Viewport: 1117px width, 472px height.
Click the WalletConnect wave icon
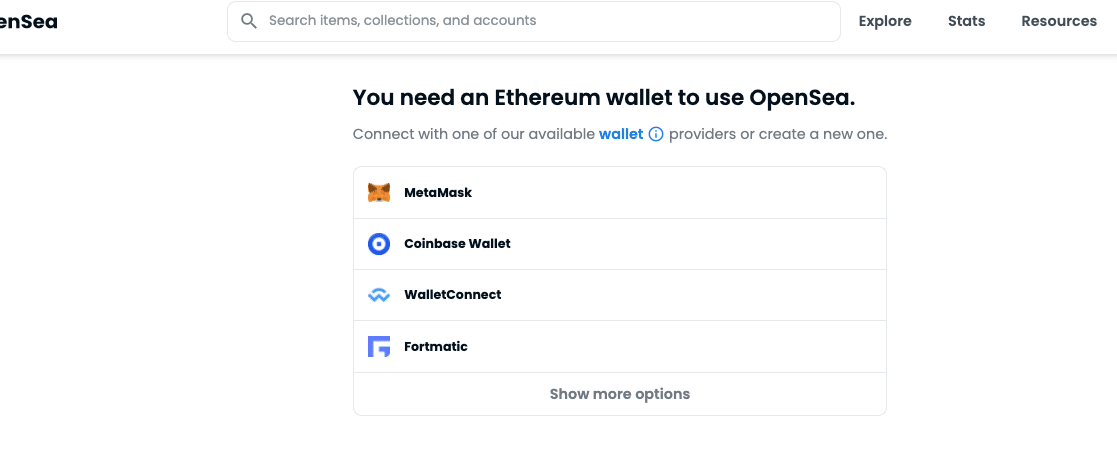tap(379, 295)
